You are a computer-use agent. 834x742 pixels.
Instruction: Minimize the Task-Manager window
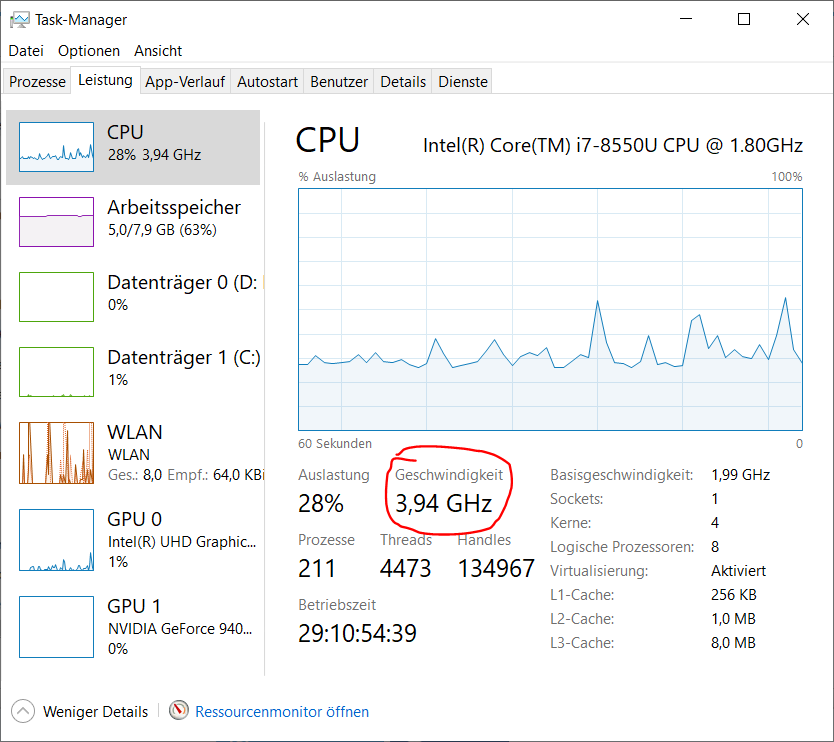686,19
